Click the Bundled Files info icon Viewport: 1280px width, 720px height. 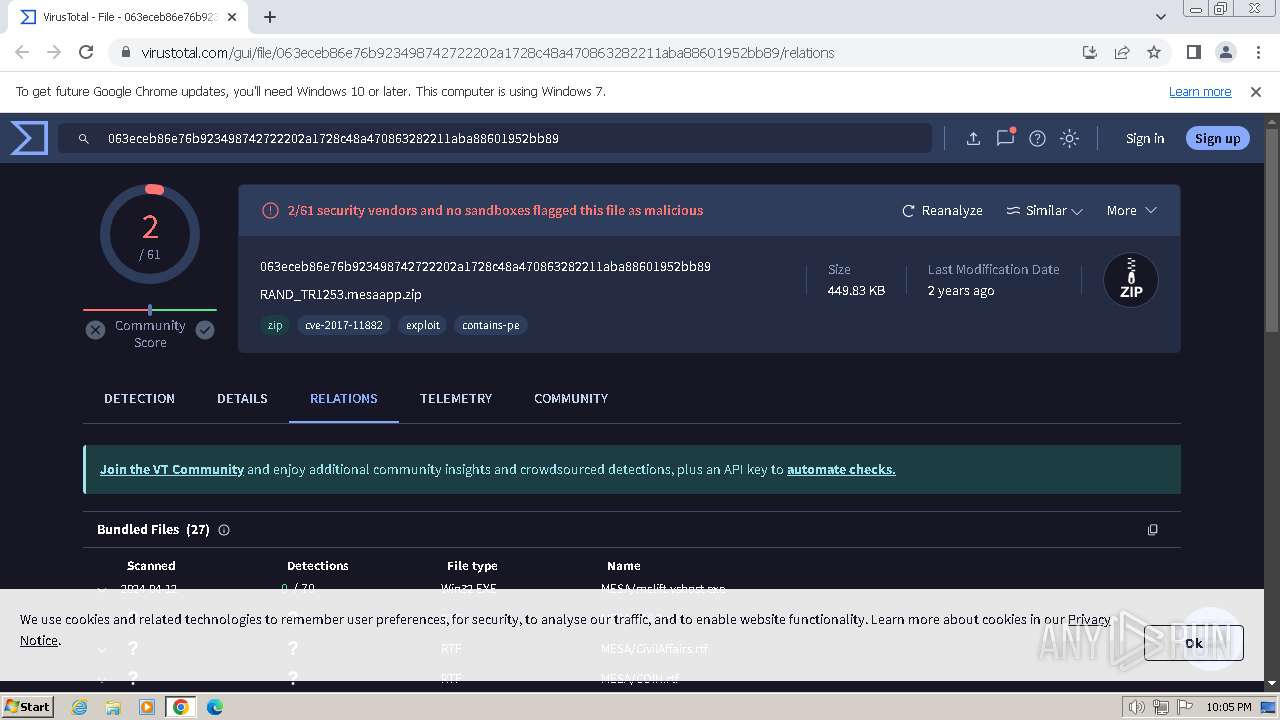pyautogui.click(x=224, y=530)
